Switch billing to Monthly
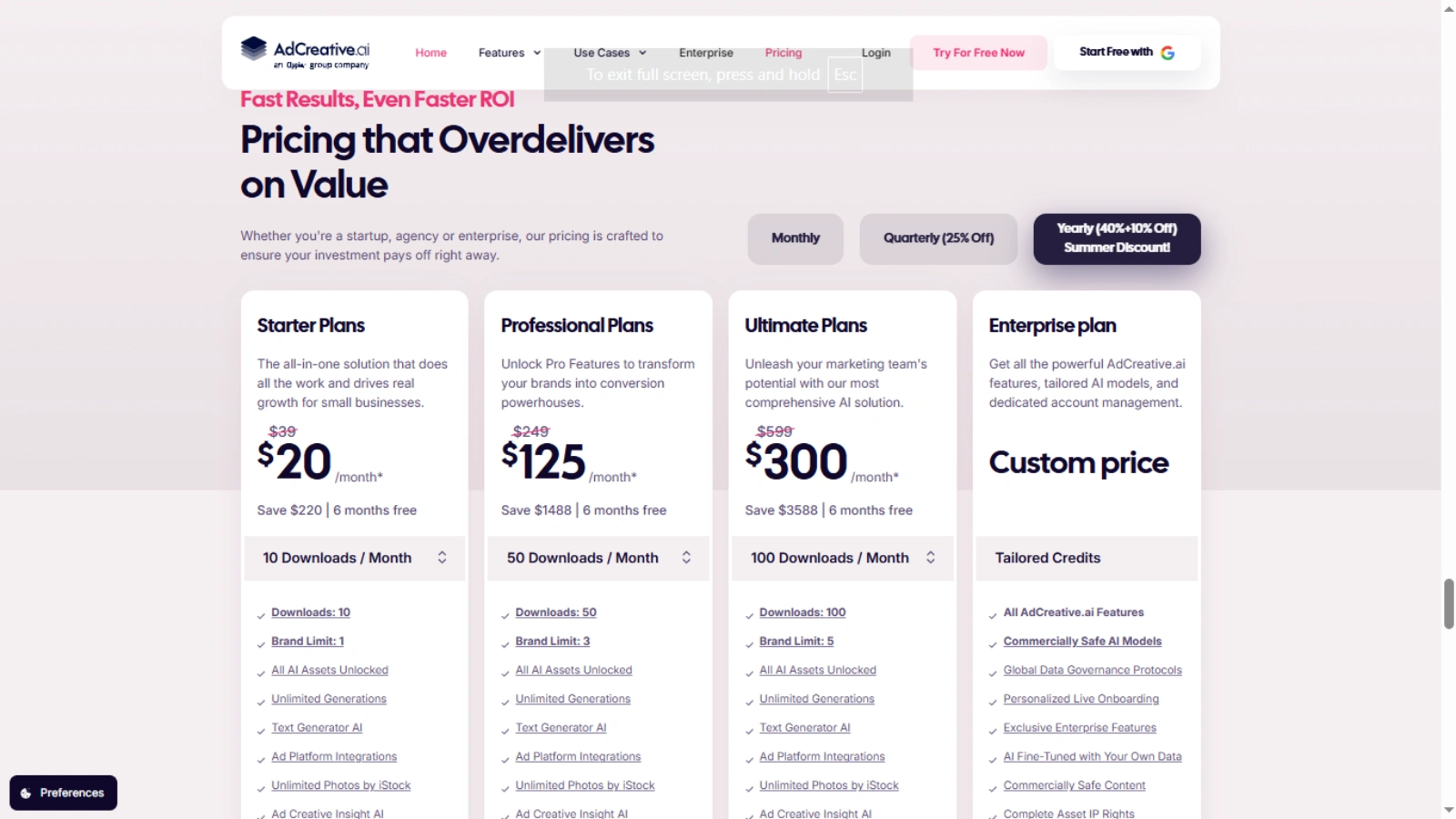Image resolution: width=1456 pixels, height=819 pixels. [795, 238]
